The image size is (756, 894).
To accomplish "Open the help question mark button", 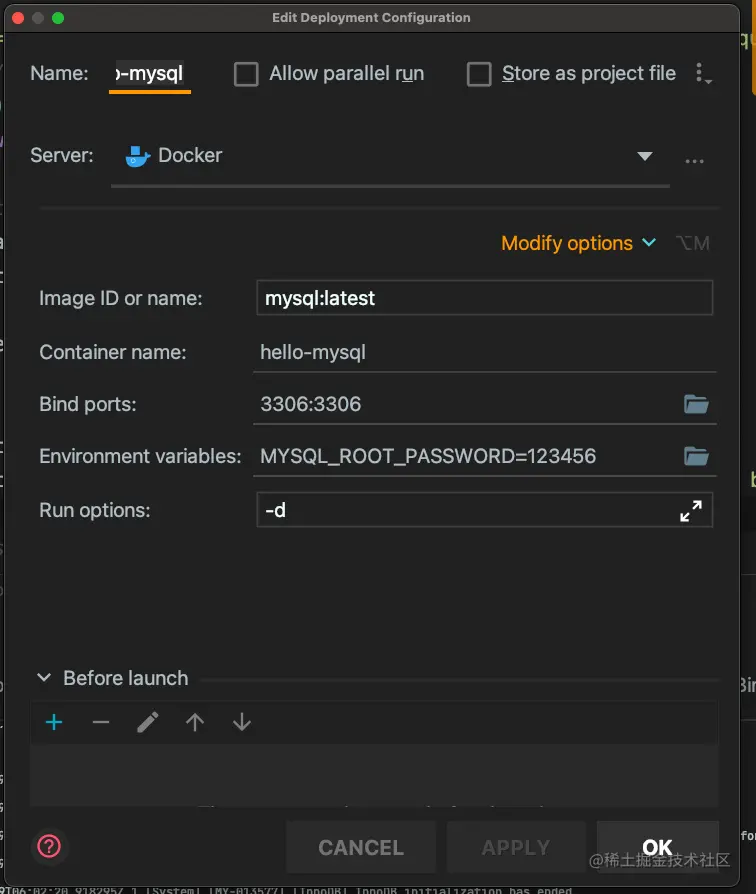I will coord(49,846).
